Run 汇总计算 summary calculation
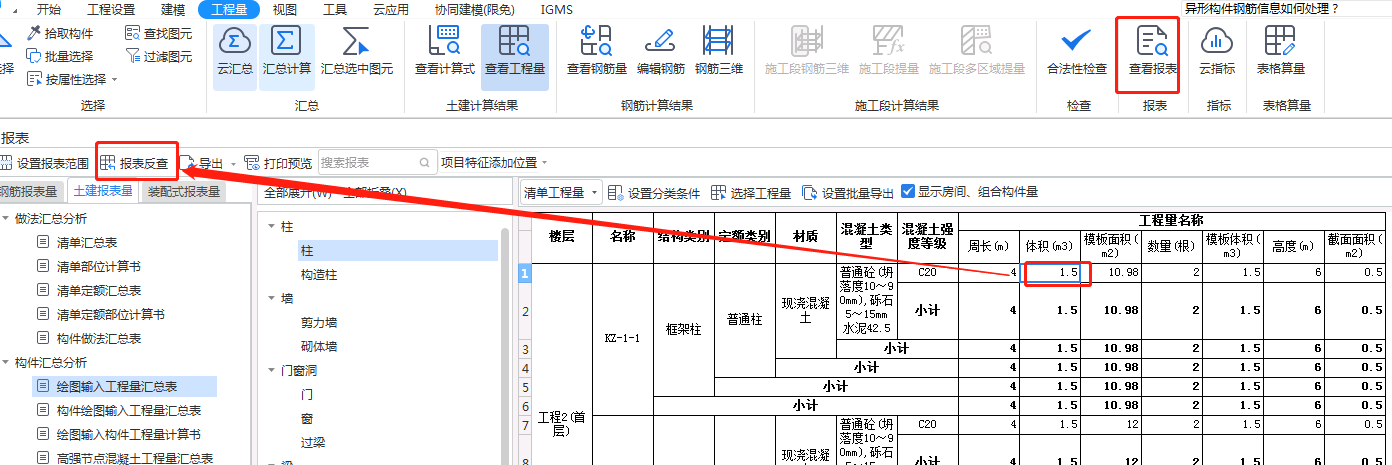 [286, 51]
